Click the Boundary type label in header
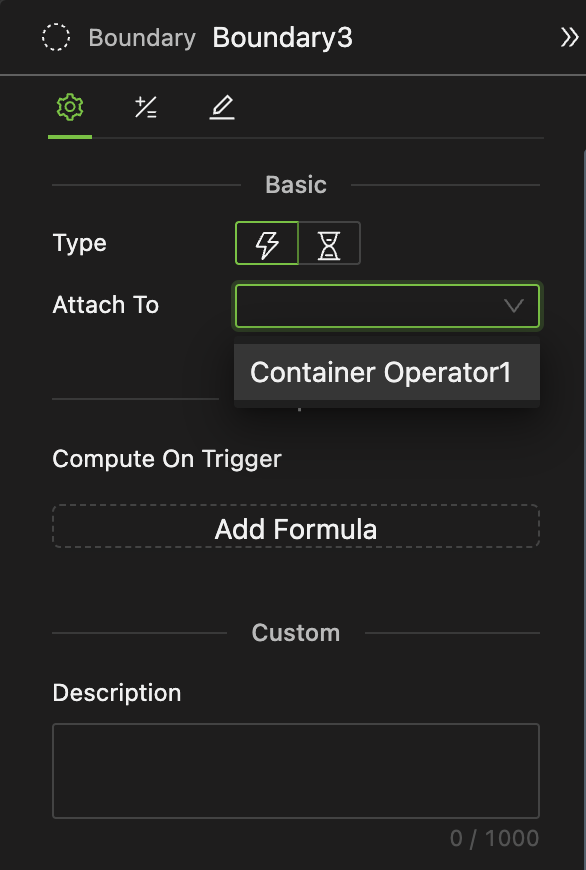 142,38
